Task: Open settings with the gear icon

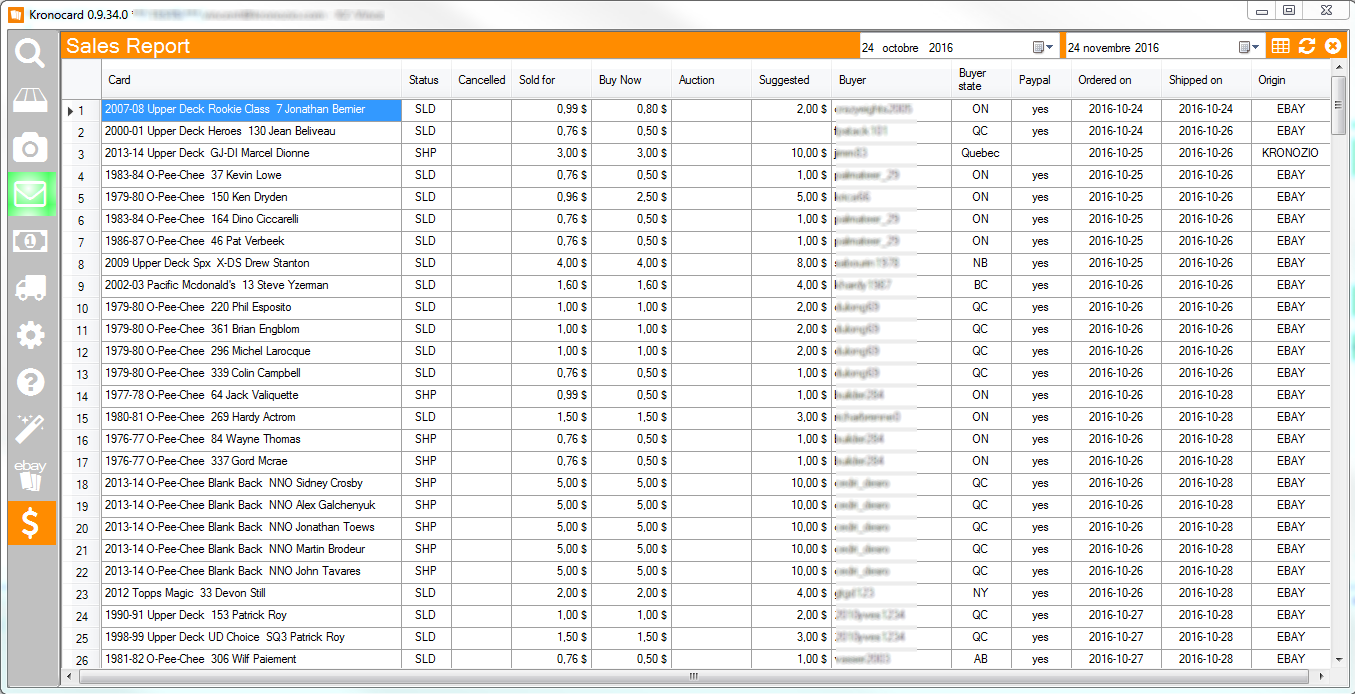Action: 30,335
